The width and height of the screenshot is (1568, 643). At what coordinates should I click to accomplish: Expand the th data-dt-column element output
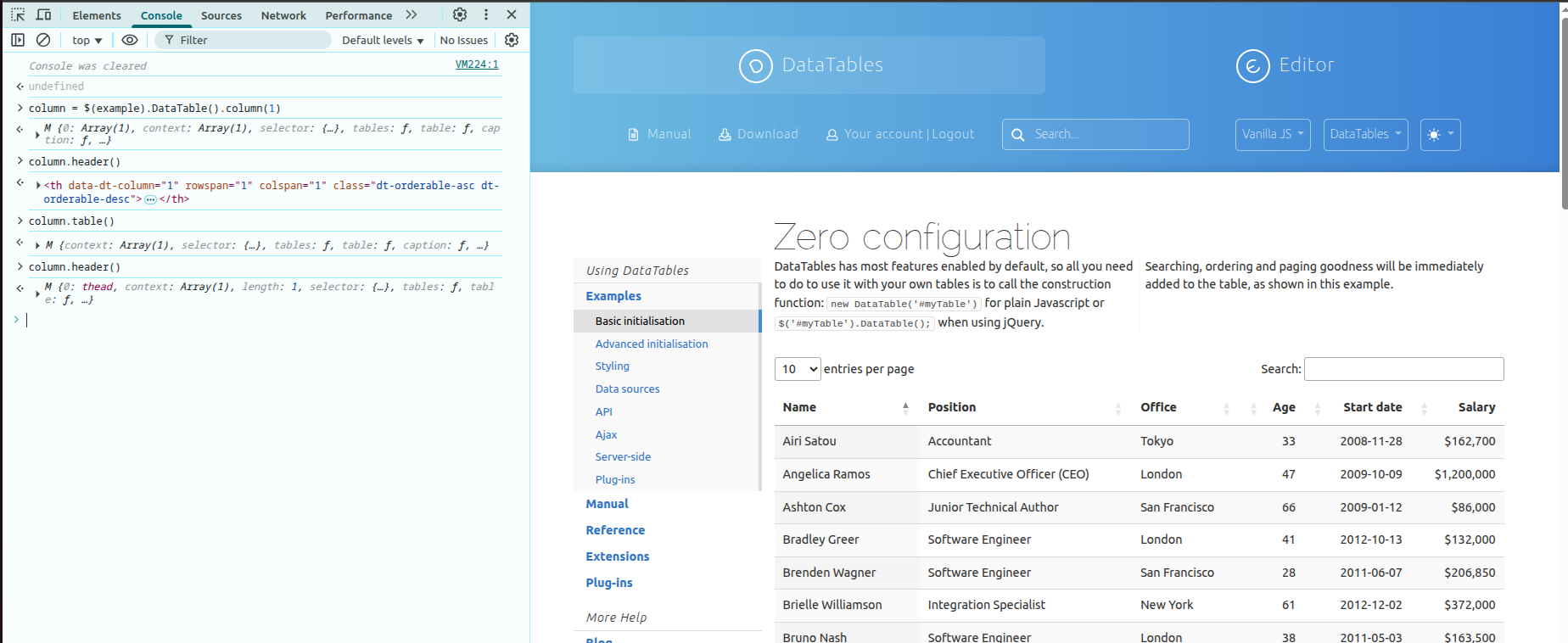(38, 185)
